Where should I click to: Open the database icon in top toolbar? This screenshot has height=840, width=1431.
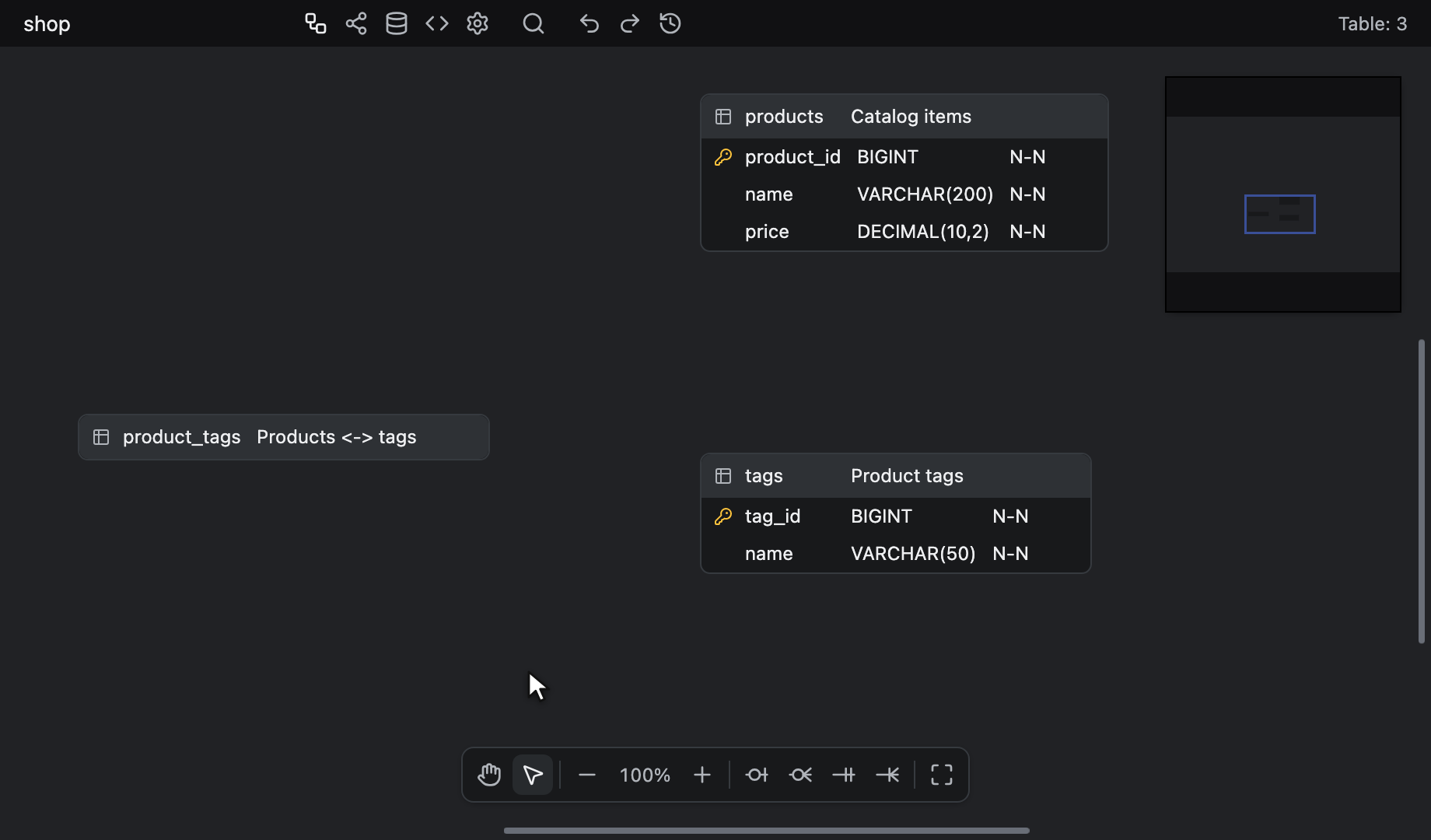(397, 23)
